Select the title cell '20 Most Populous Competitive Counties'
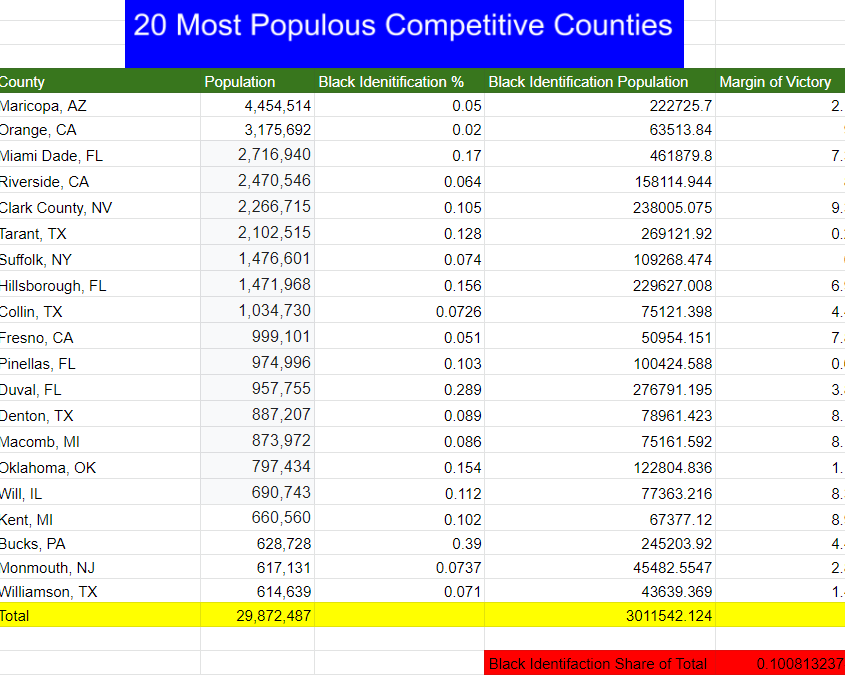 pyautogui.click(x=404, y=34)
